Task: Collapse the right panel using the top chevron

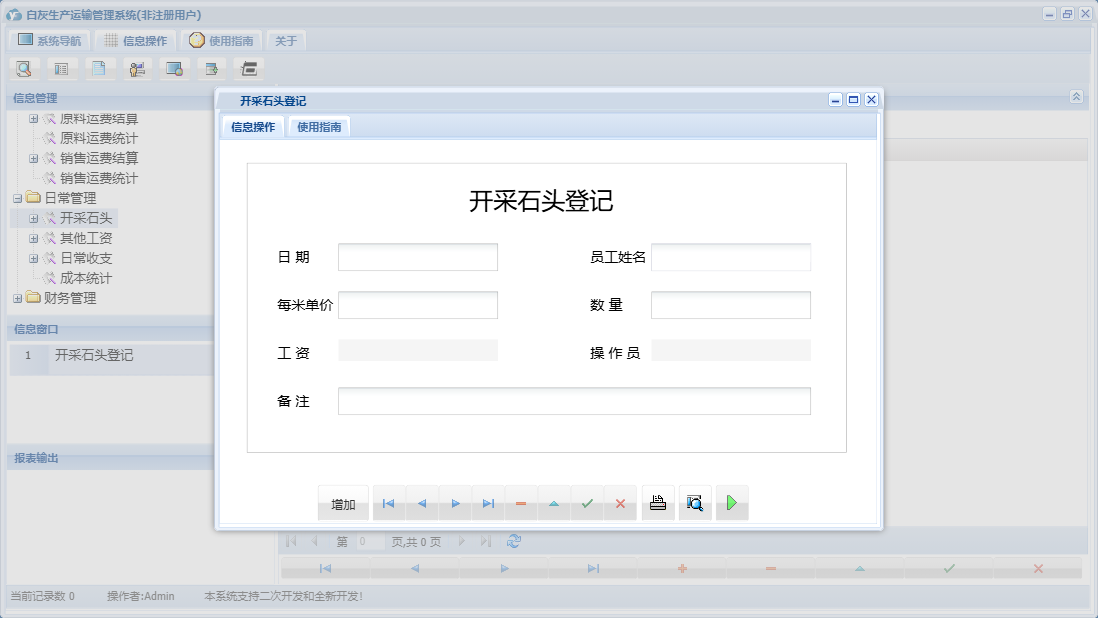Action: click(x=1076, y=97)
